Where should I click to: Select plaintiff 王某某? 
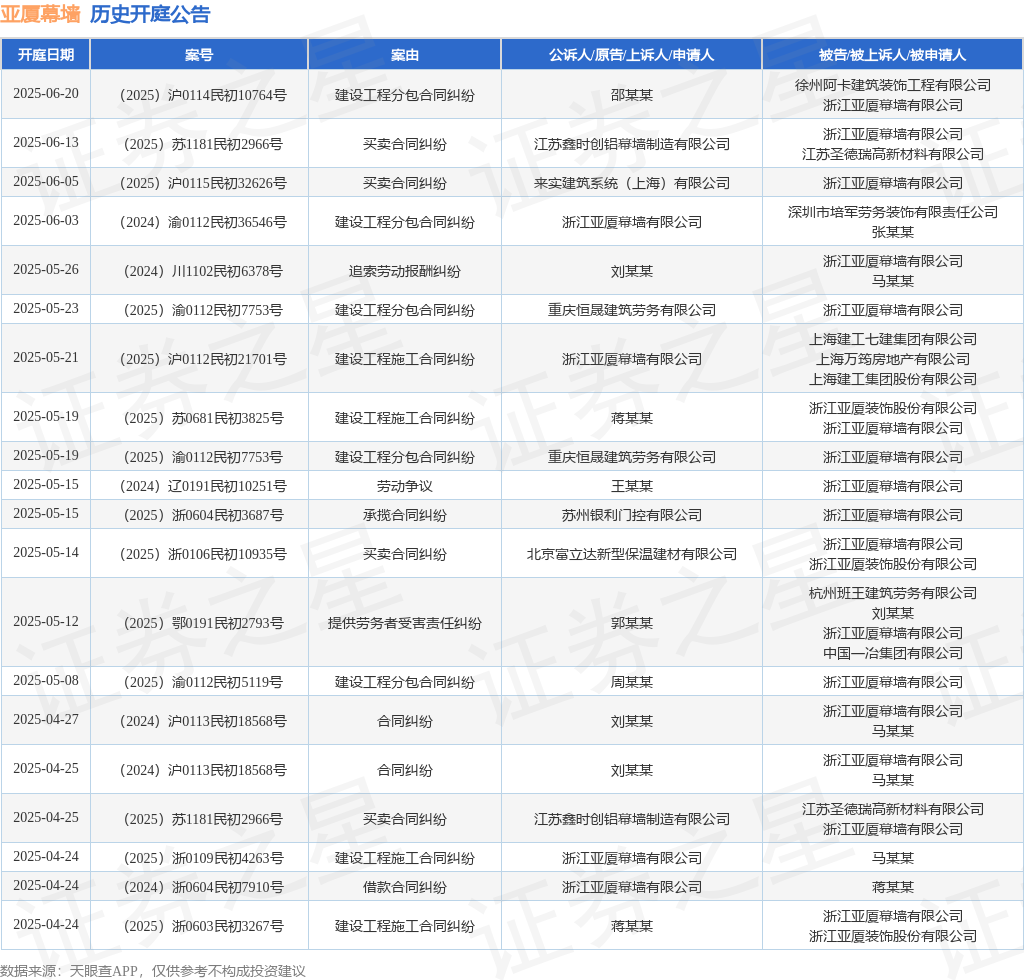point(632,486)
